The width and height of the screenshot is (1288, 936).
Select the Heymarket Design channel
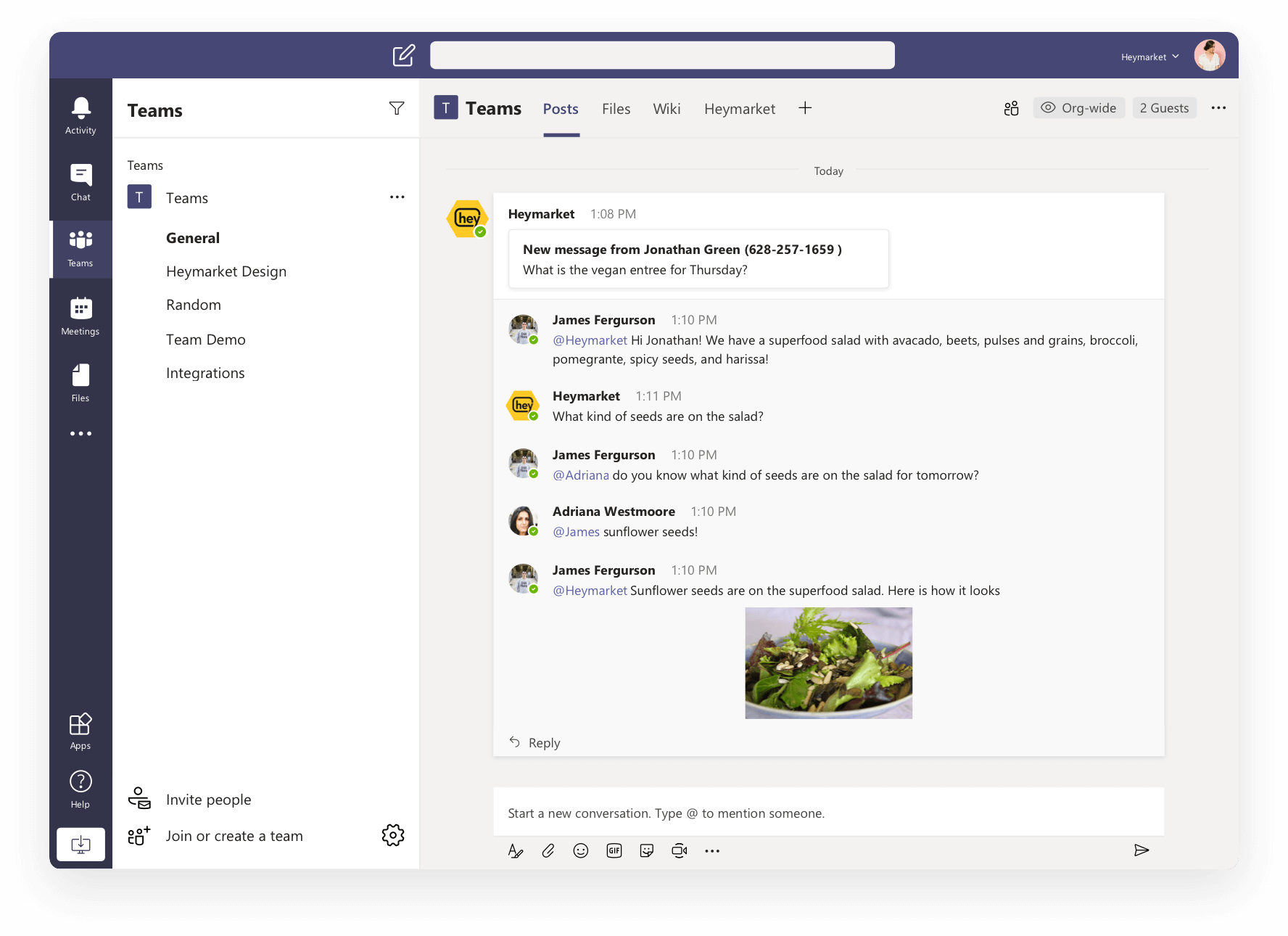[x=226, y=271]
